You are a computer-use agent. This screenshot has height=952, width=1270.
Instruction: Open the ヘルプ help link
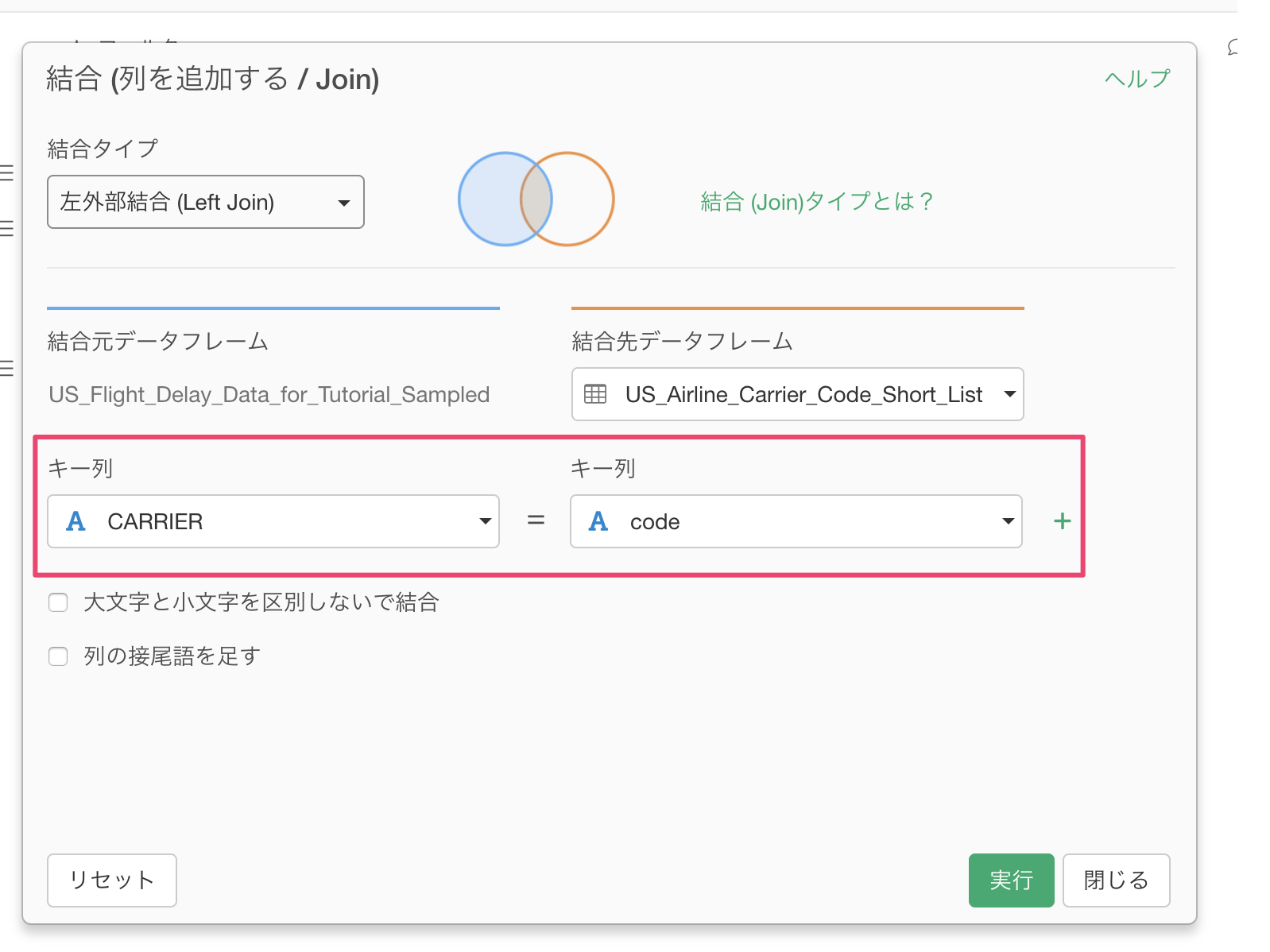coord(1137,79)
